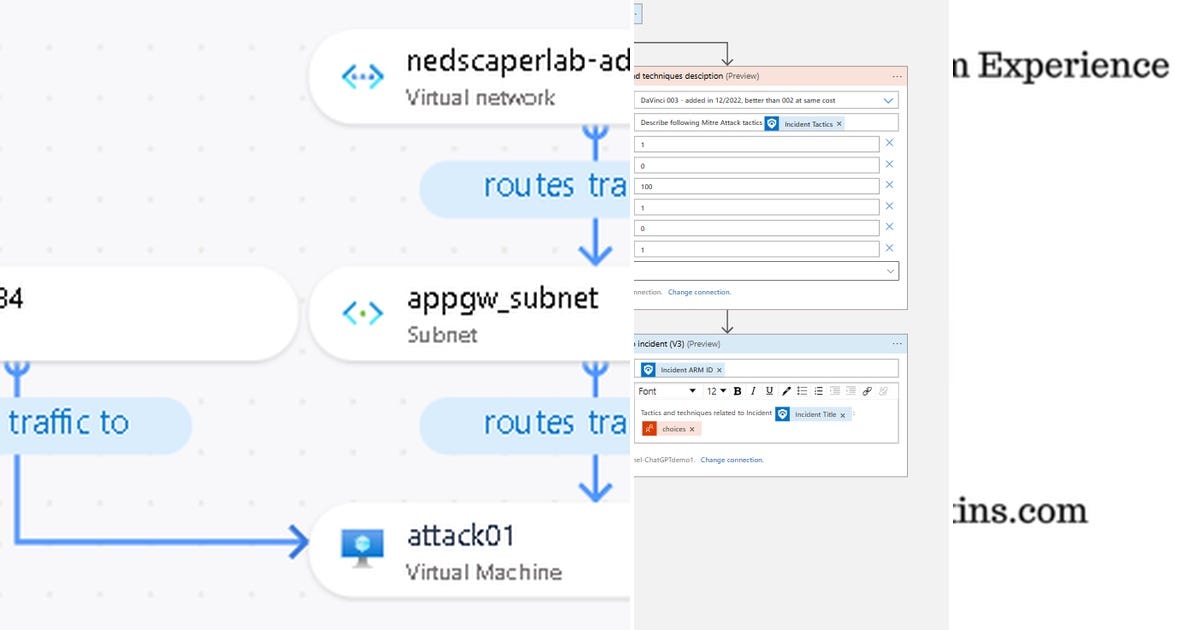The image size is (1200, 630).
Task: Open the techniques description card's ellipsis menu
Action: pyautogui.click(x=896, y=76)
